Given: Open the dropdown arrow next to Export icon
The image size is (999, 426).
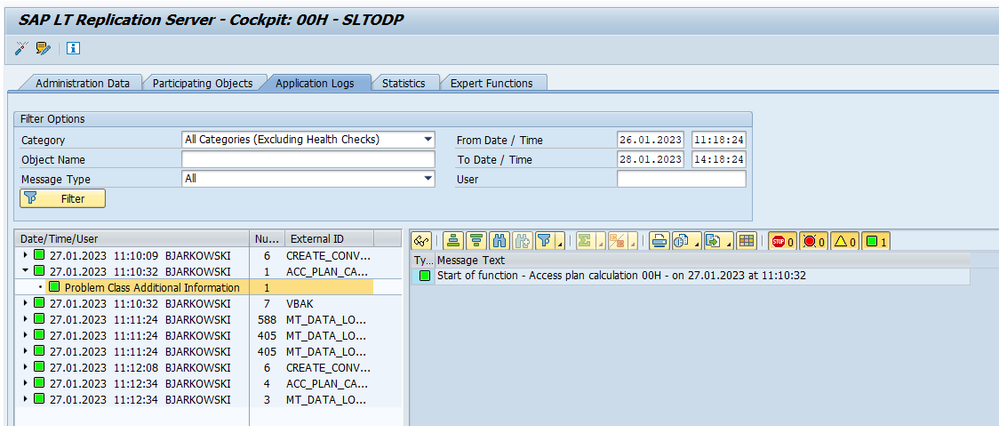Looking at the screenshot, I should coord(729,243).
